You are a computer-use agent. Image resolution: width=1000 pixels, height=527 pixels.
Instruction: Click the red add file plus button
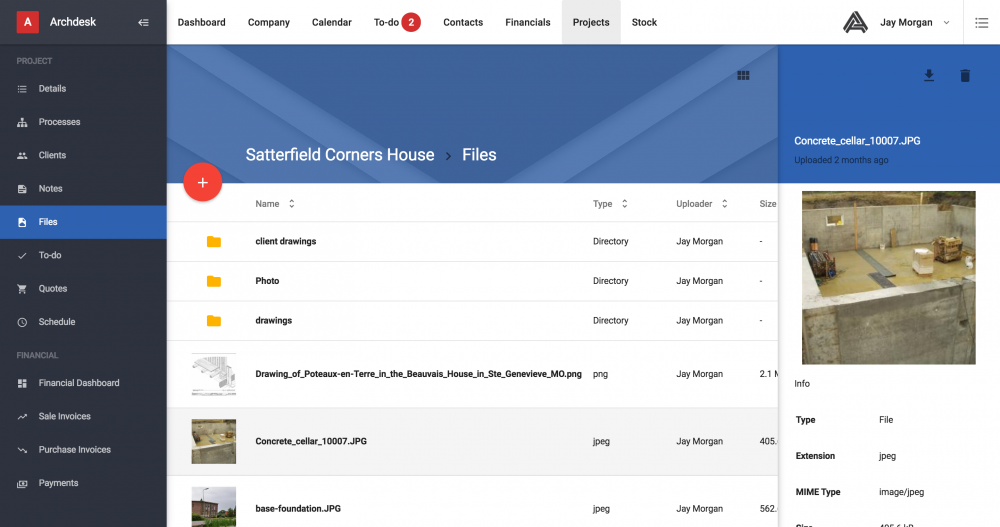click(x=203, y=182)
